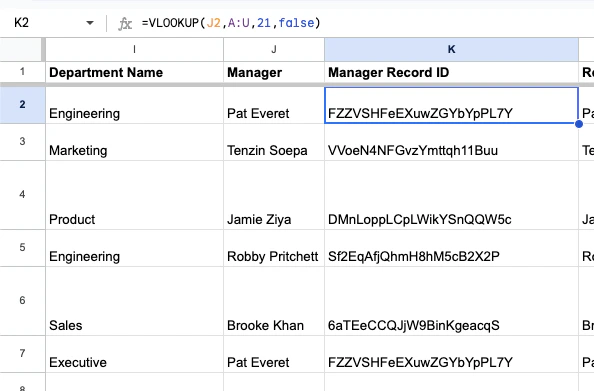This screenshot has width=594, height=391.
Task: Select row 7 FZZVSHFeEXuwZGYbYpPL7Y cell
Action: tap(451, 354)
